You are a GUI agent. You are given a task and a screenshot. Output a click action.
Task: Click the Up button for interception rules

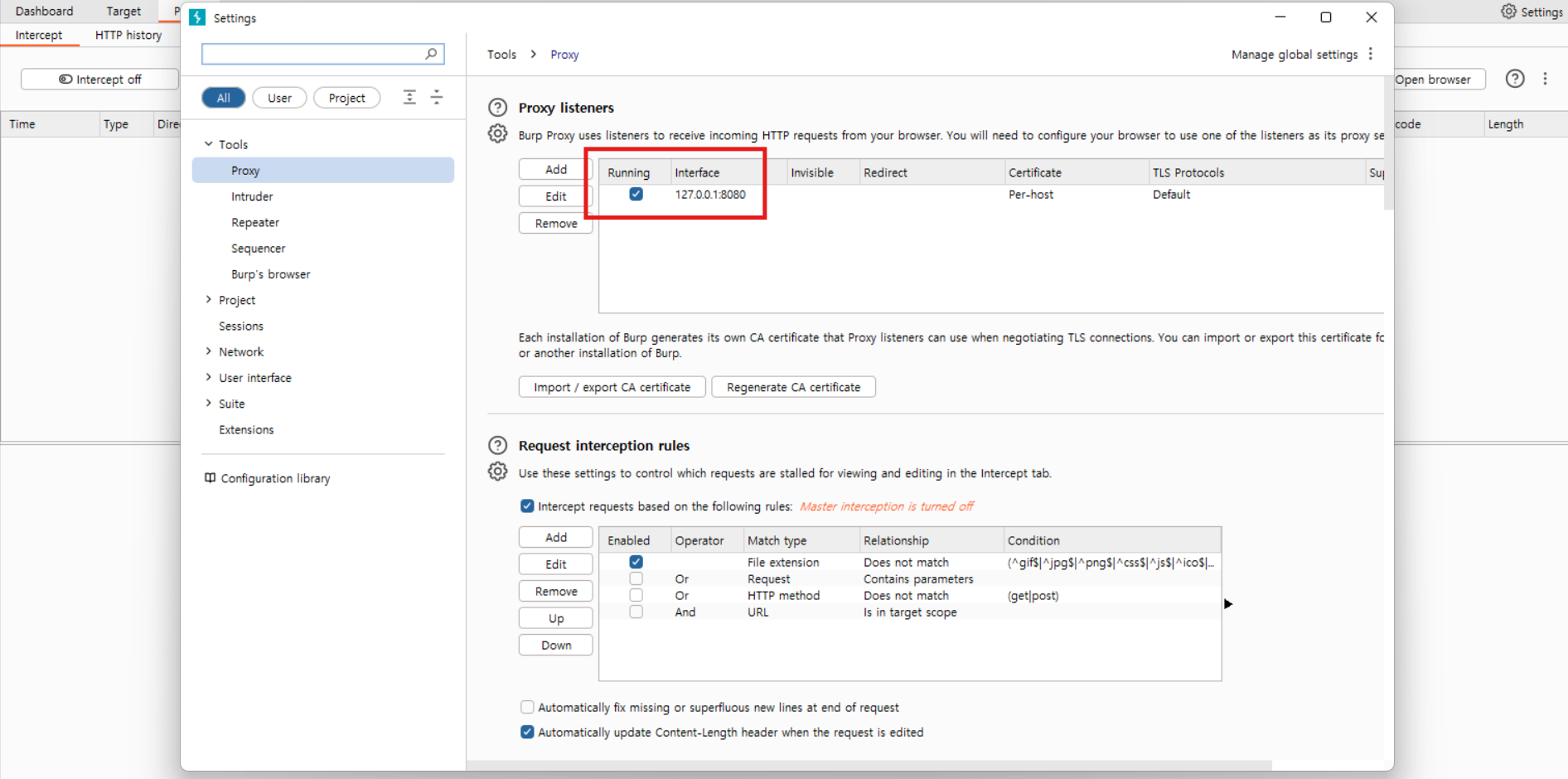pos(556,618)
